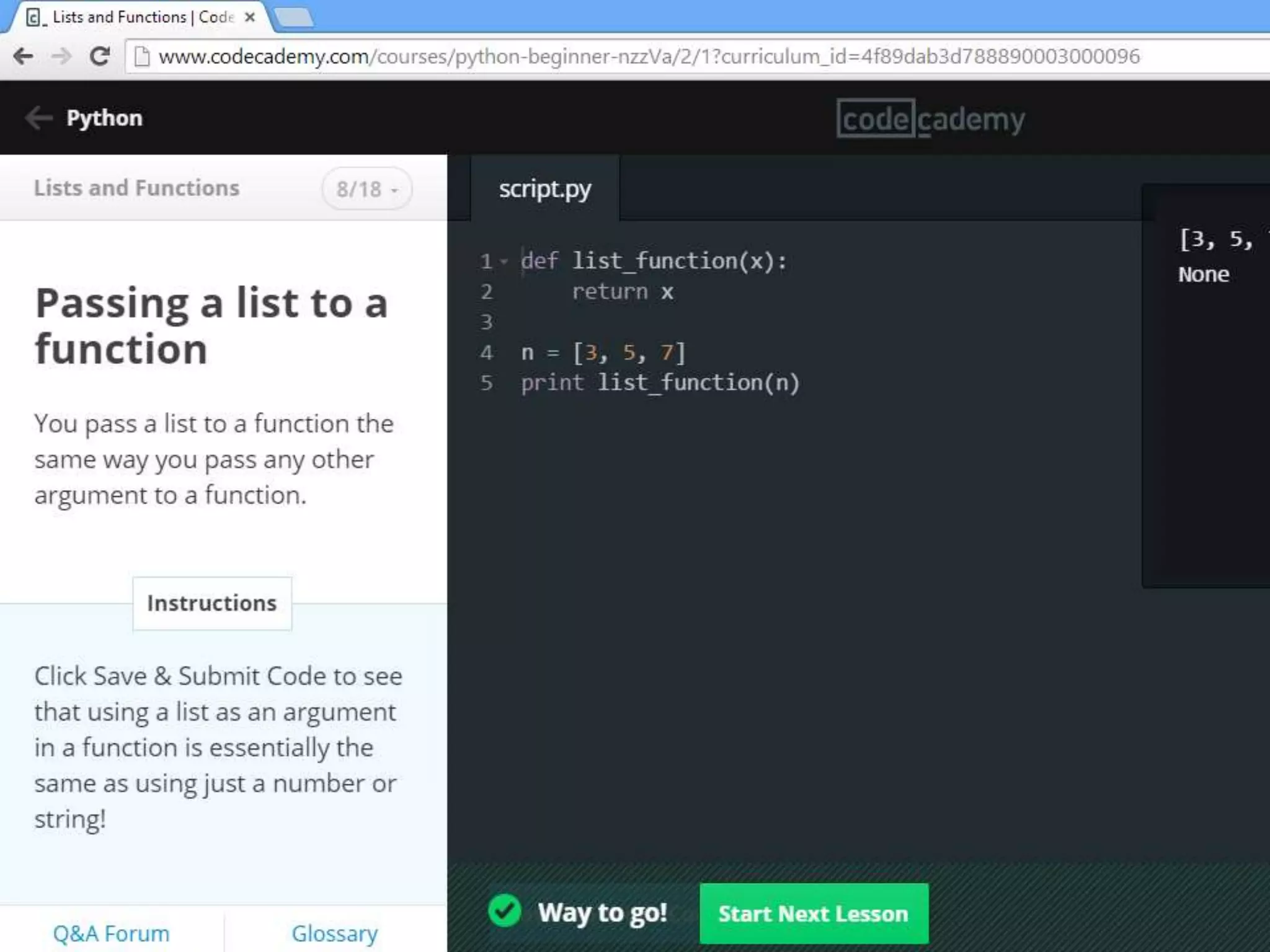Open a new browser tab
Image resolution: width=1270 pixels, height=952 pixels.
coord(294,17)
